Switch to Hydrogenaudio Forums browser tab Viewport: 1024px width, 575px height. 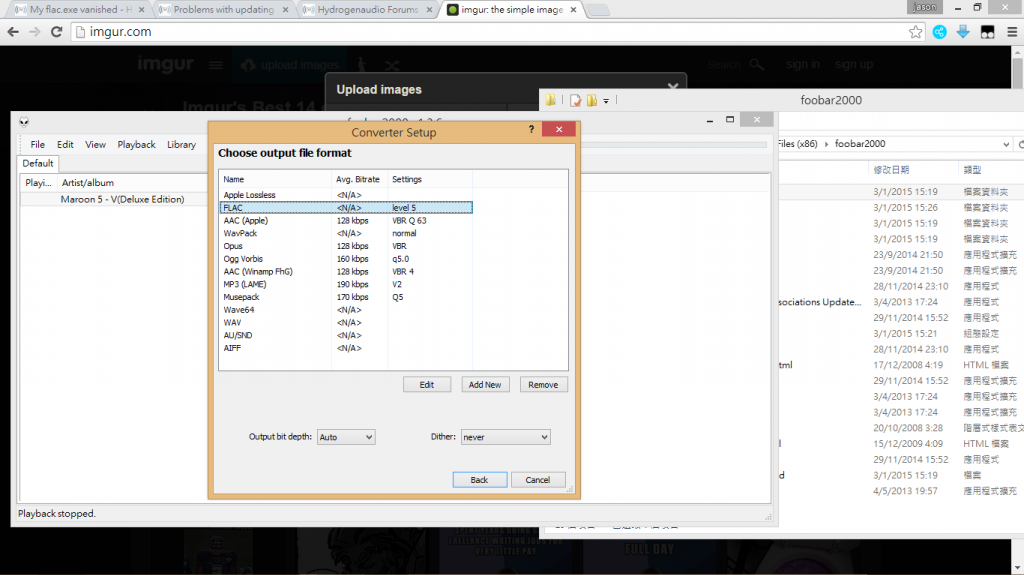pos(367,10)
